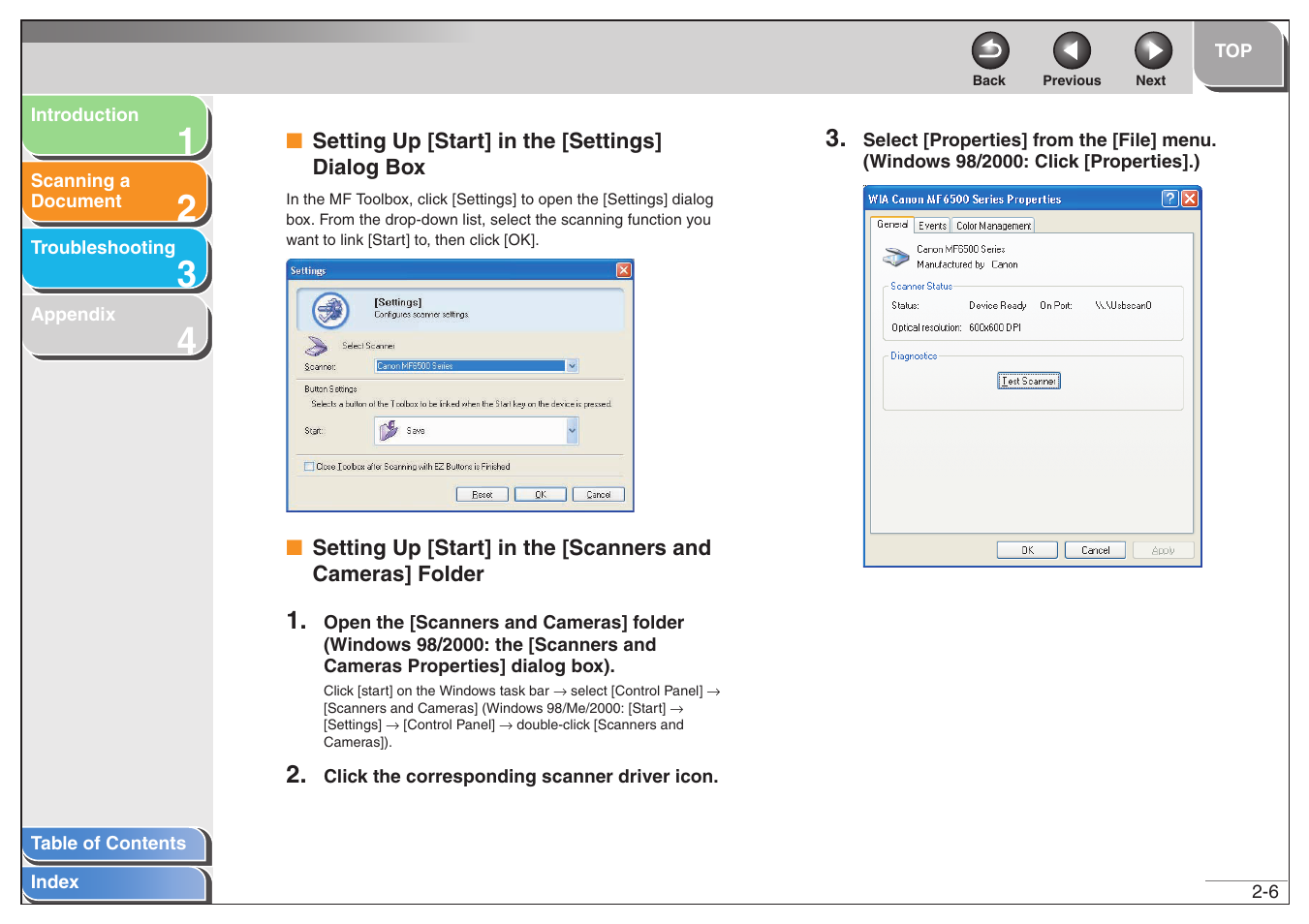Click 'Button Settings' group label
Viewport: 1309px width, 924px height.
pyautogui.click(x=330, y=389)
